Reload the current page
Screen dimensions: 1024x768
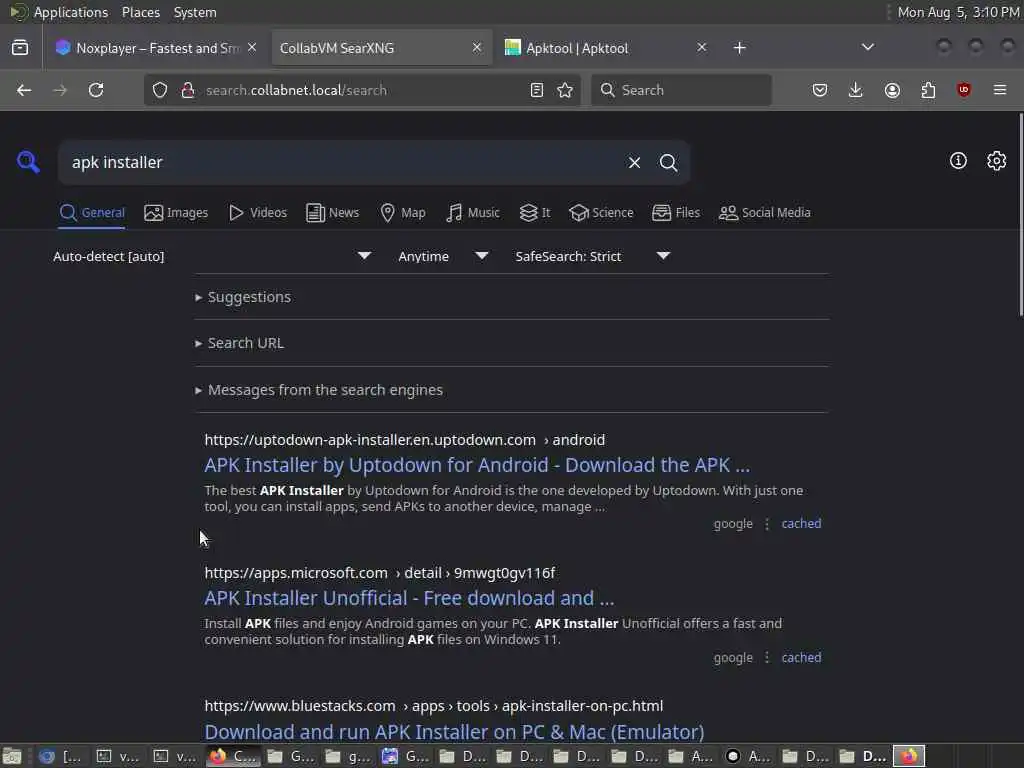coord(96,90)
